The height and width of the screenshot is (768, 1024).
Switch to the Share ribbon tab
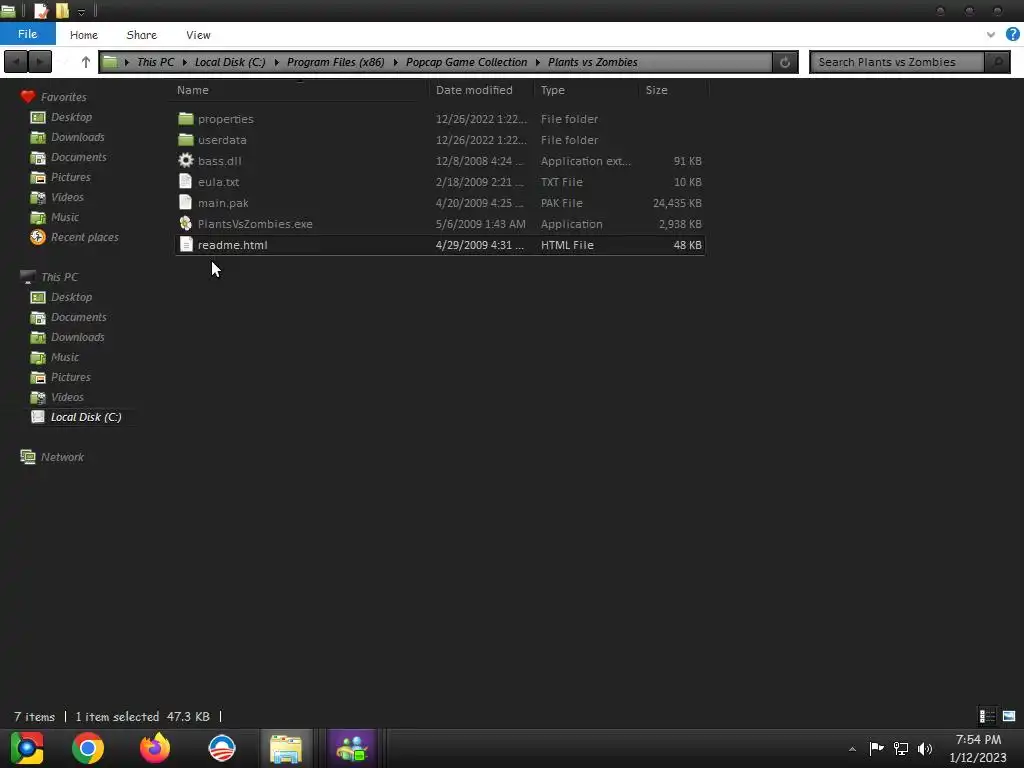tap(141, 35)
